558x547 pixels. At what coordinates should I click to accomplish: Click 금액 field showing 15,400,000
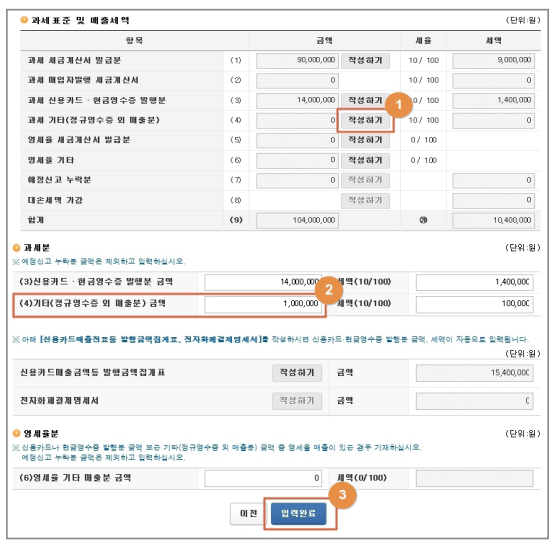475,373
